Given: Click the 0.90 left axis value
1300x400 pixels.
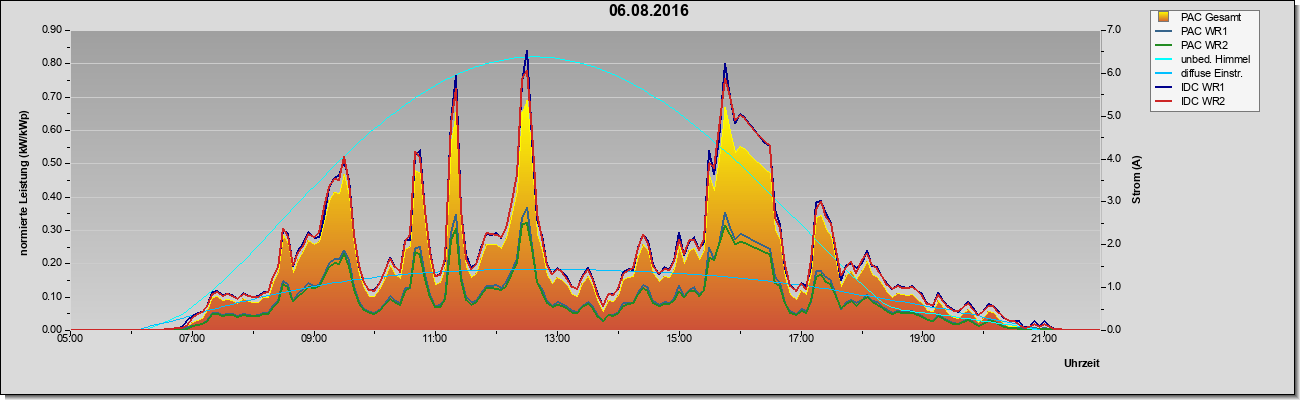Looking at the screenshot, I should [x=51, y=30].
